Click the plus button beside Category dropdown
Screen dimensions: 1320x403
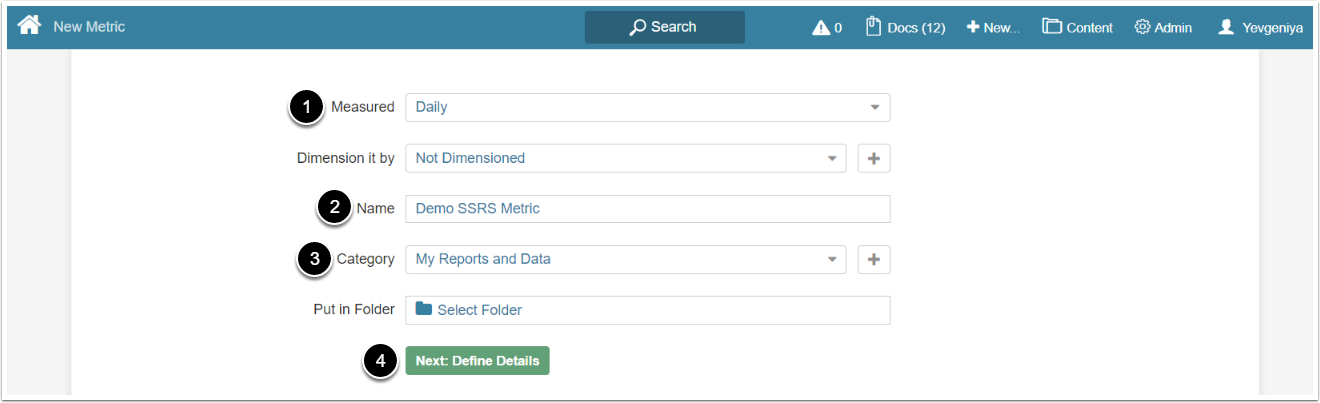(x=874, y=259)
